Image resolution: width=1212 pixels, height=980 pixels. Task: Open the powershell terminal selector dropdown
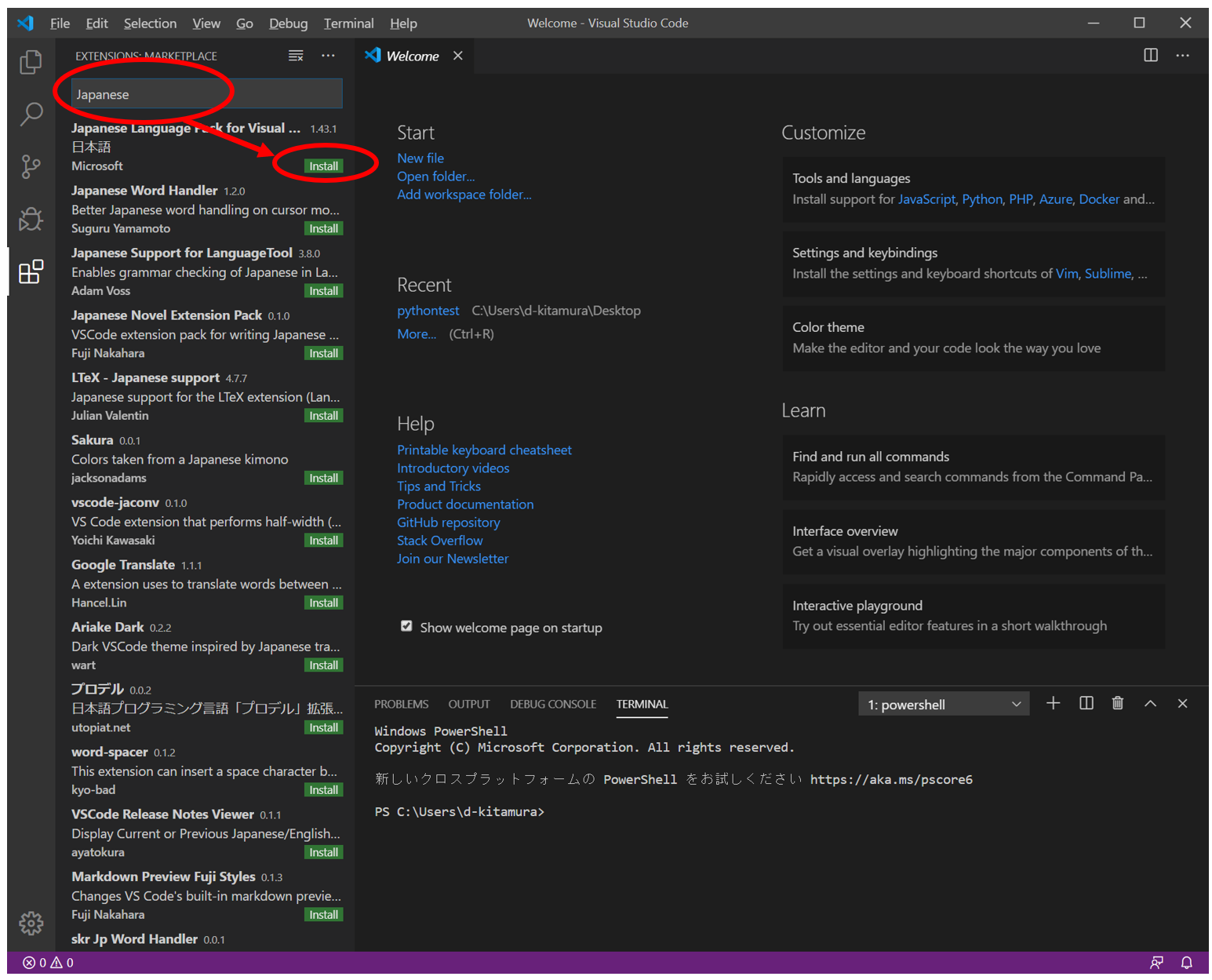point(944,705)
